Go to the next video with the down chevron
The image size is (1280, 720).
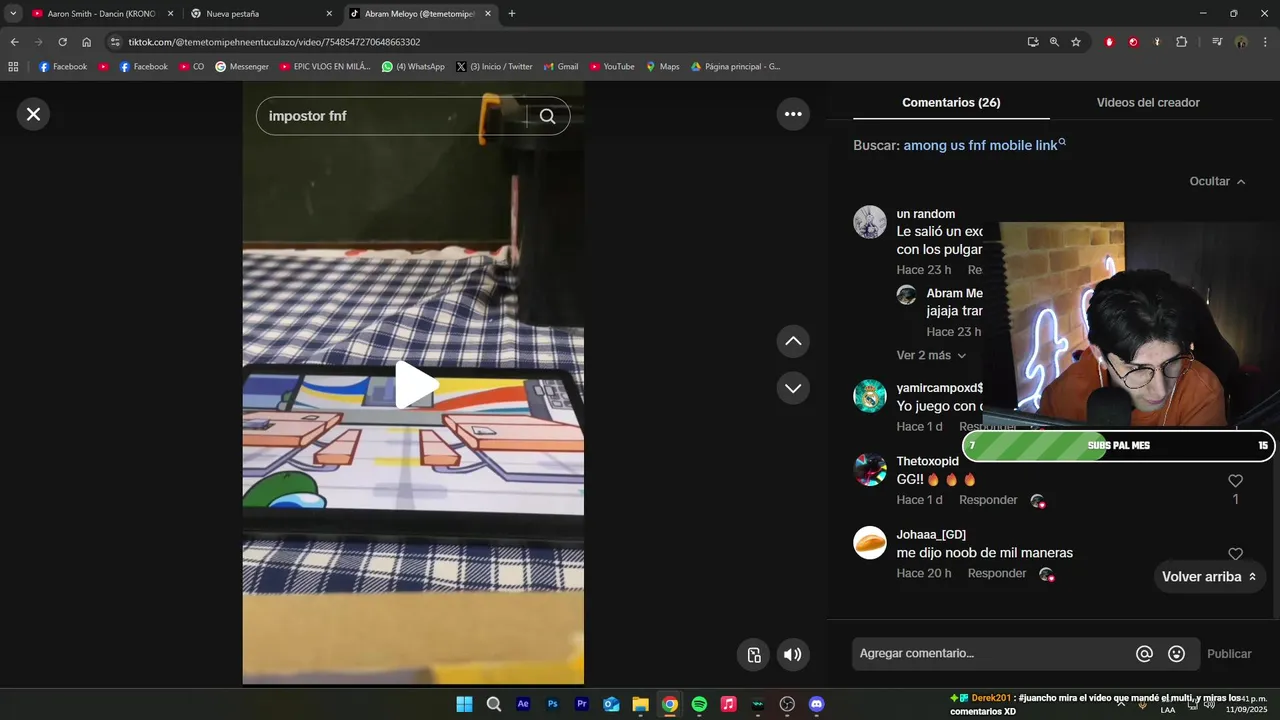(x=793, y=388)
